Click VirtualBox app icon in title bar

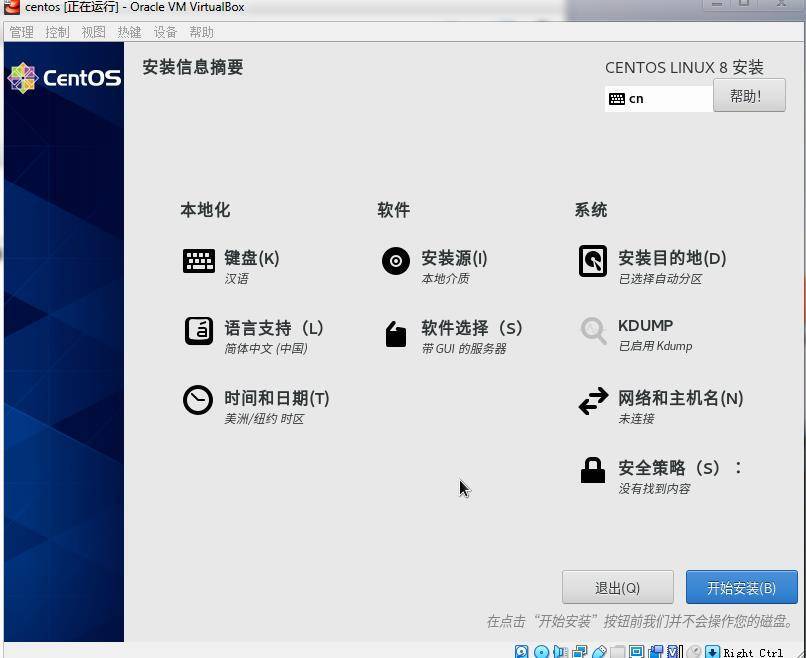click(11, 7)
